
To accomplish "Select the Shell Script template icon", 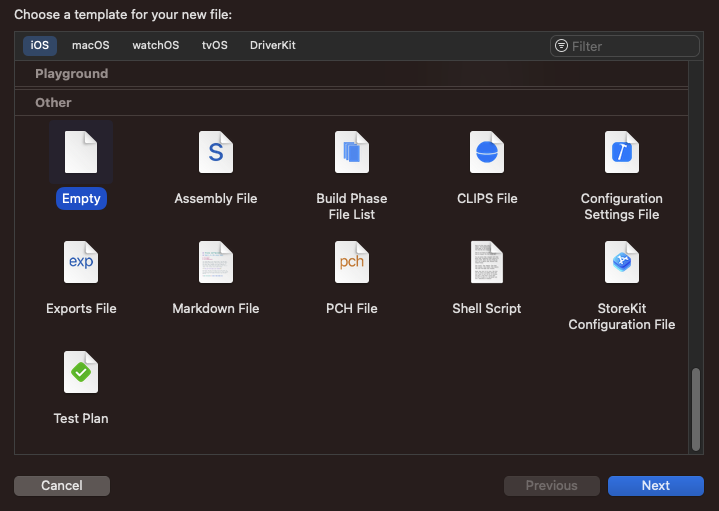I will [487, 262].
